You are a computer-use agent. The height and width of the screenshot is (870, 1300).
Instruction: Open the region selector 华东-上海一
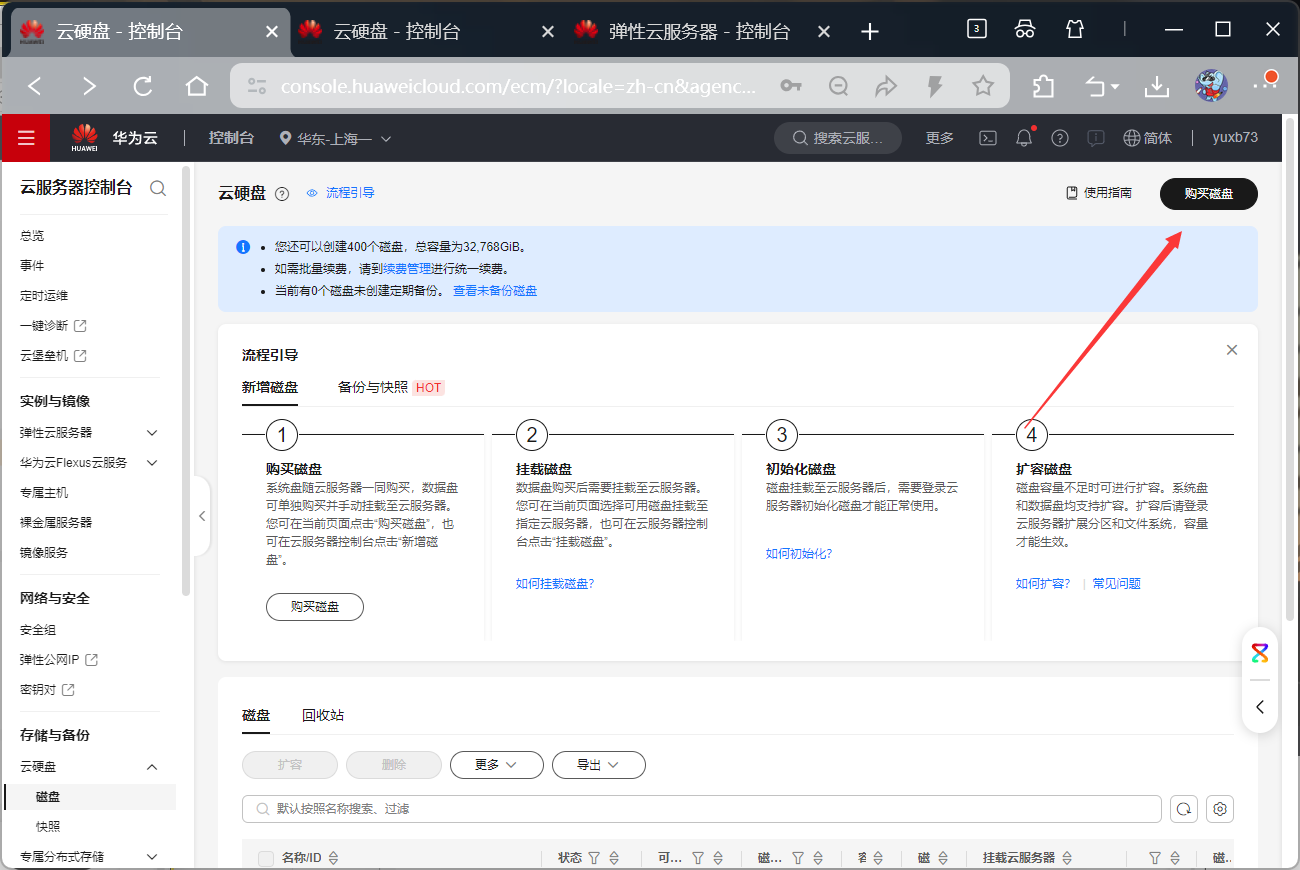tap(336, 138)
